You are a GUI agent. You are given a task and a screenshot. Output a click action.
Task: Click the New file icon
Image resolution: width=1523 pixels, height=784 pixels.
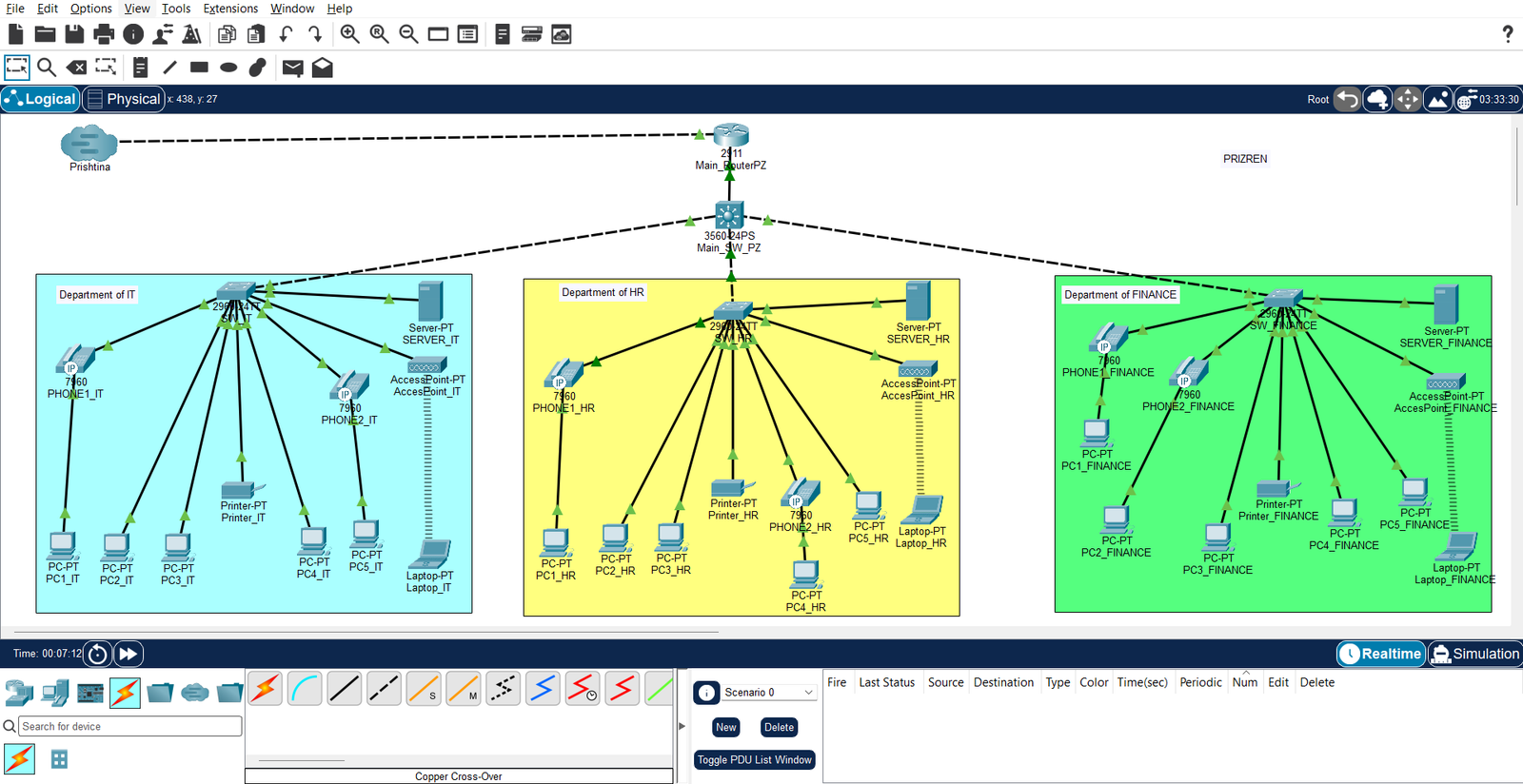pyautogui.click(x=16, y=34)
